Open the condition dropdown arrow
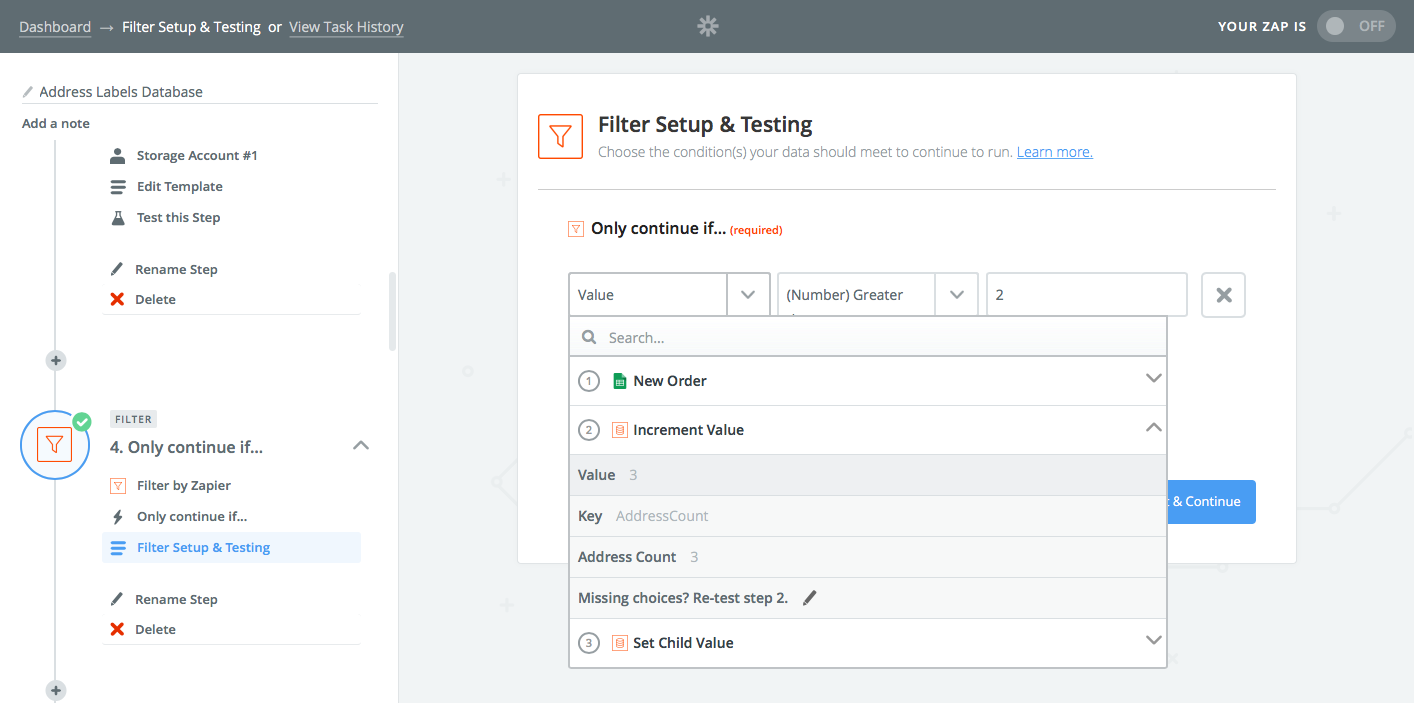Screen dimensions: 1414x703 (957, 295)
